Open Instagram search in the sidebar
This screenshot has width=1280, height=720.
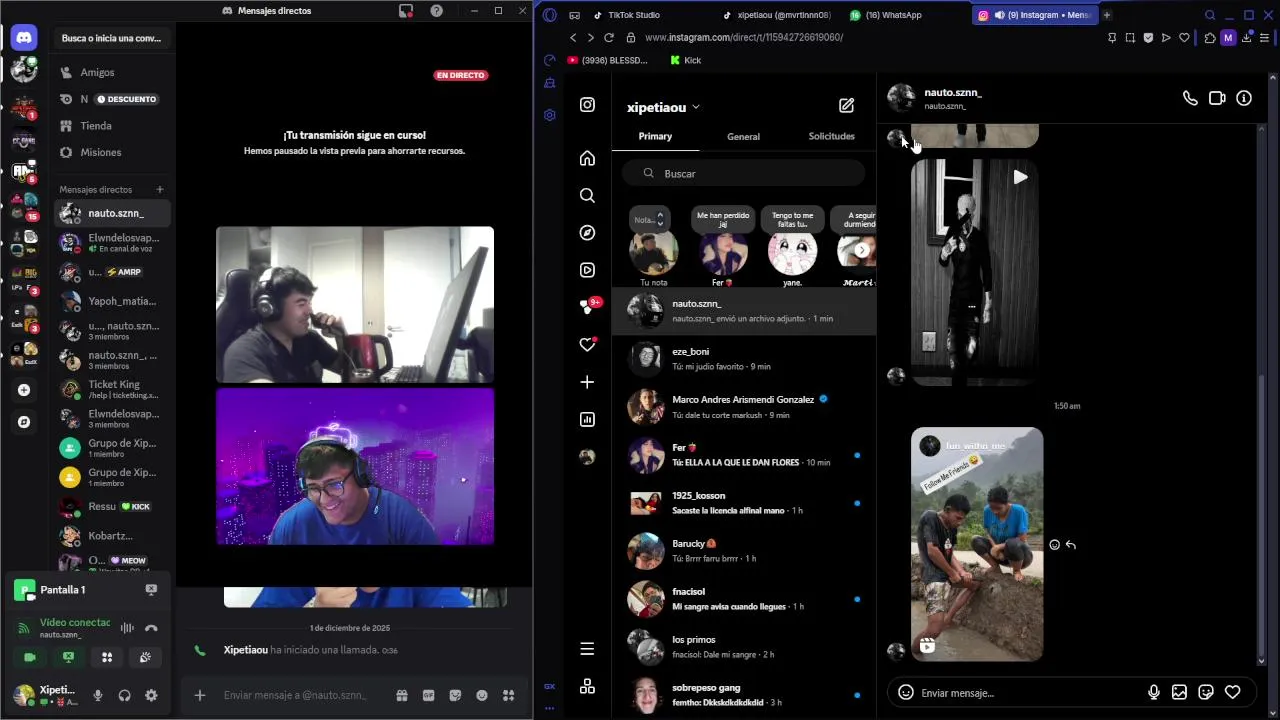[x=587, y=195]
